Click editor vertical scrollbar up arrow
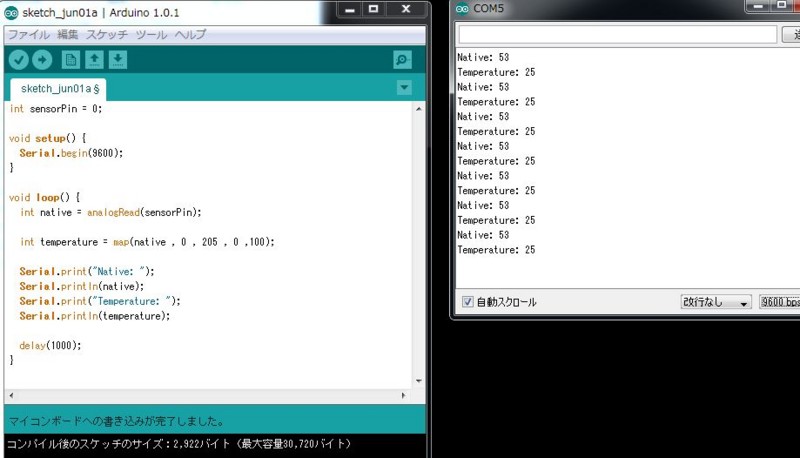800x458 pixels. (418, 109)
